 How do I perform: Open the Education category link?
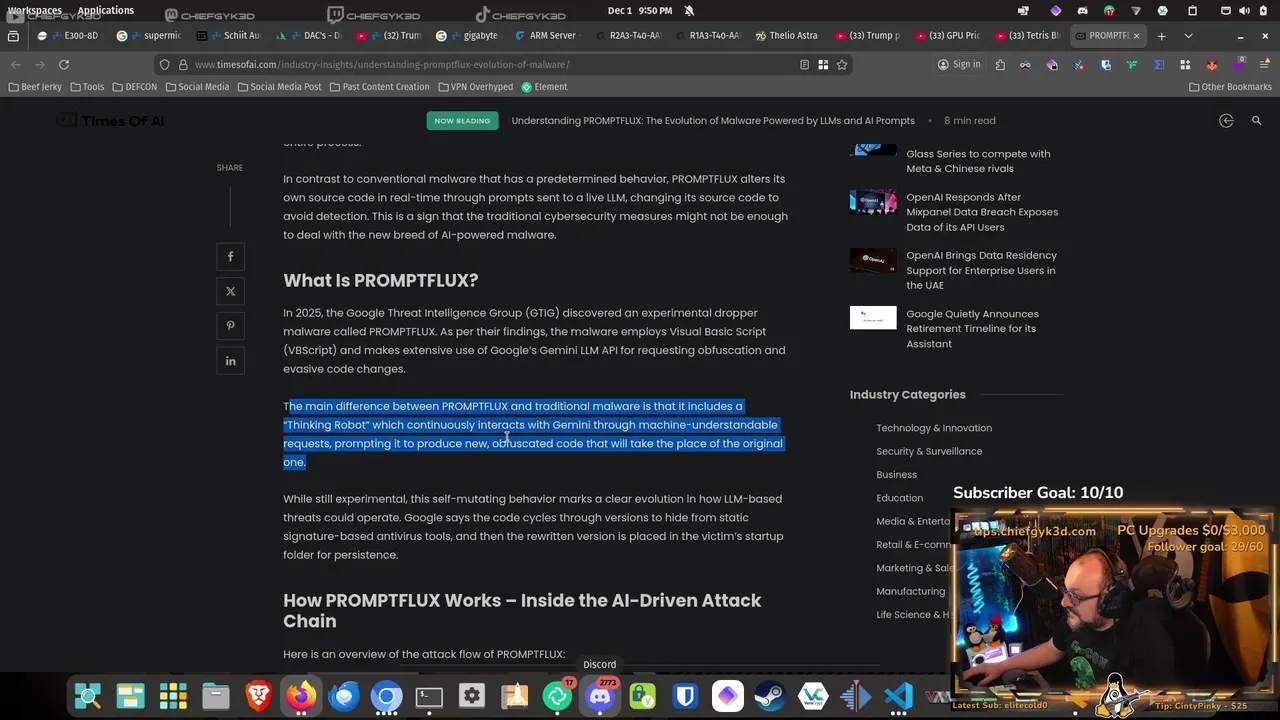tap(900, 498)
